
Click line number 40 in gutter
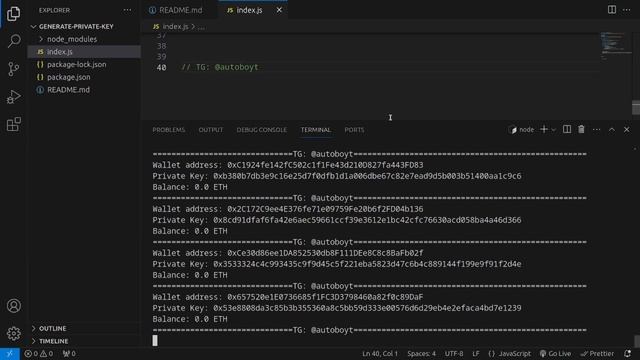click(161, 67)
